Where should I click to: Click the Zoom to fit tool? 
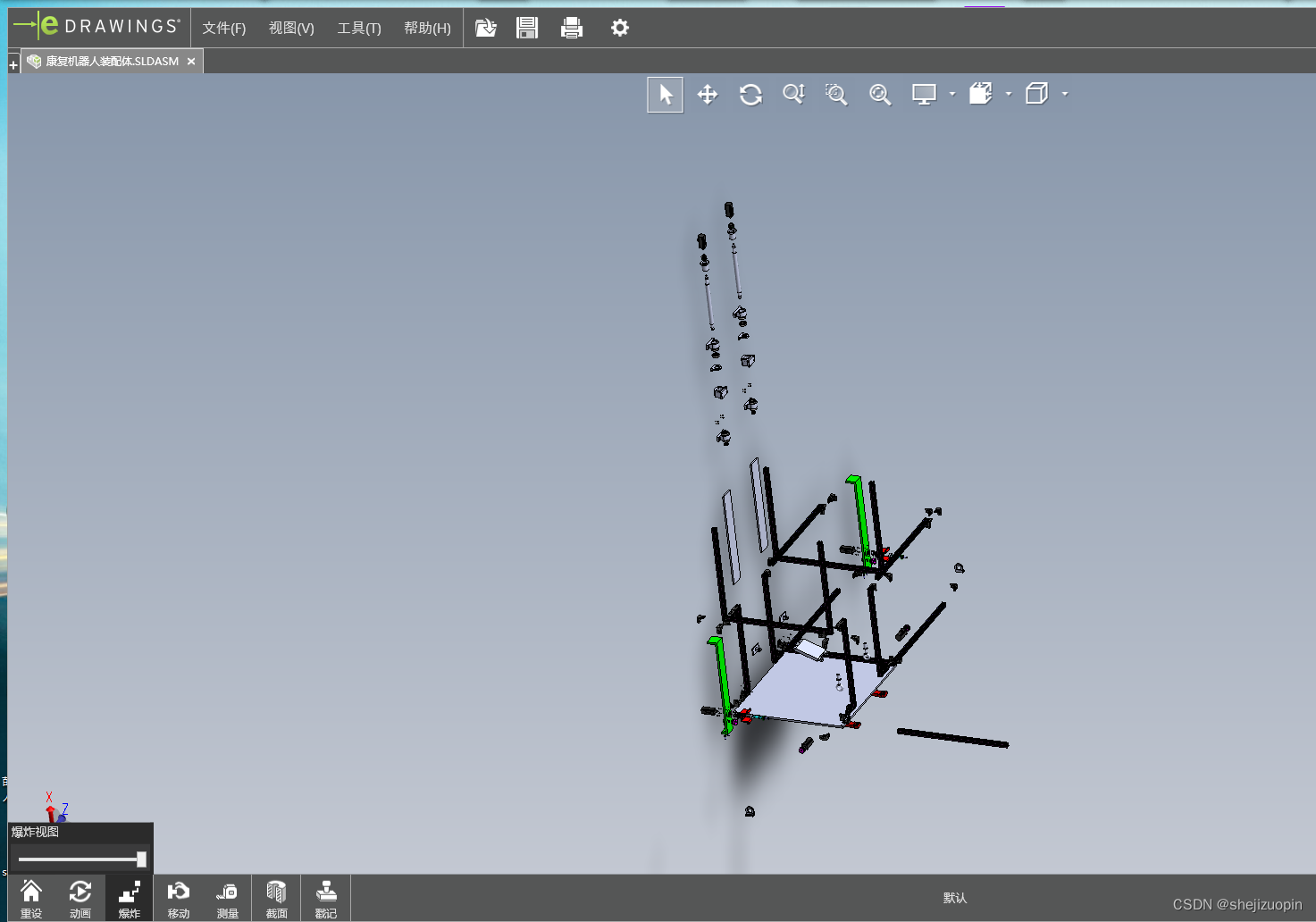tap(880, 95)
